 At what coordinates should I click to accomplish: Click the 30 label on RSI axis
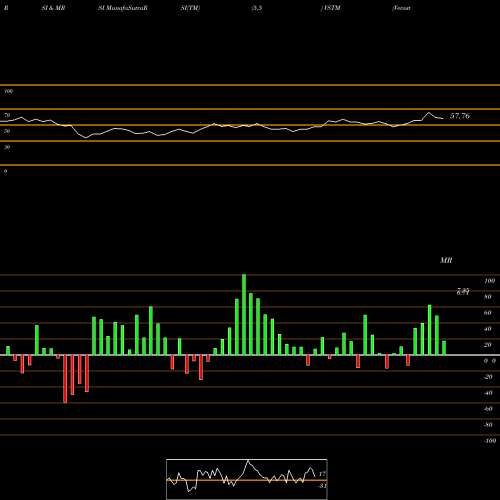[x=7, y=147]
